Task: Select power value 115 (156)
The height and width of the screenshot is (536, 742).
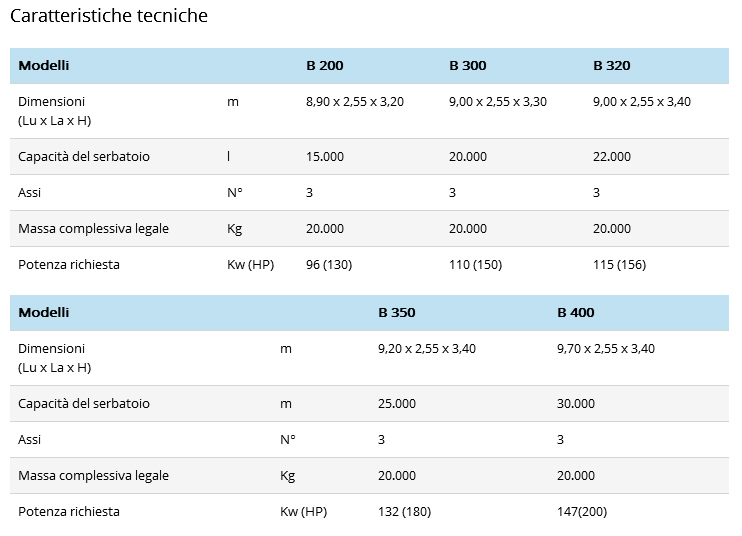Action: (619, 265)
